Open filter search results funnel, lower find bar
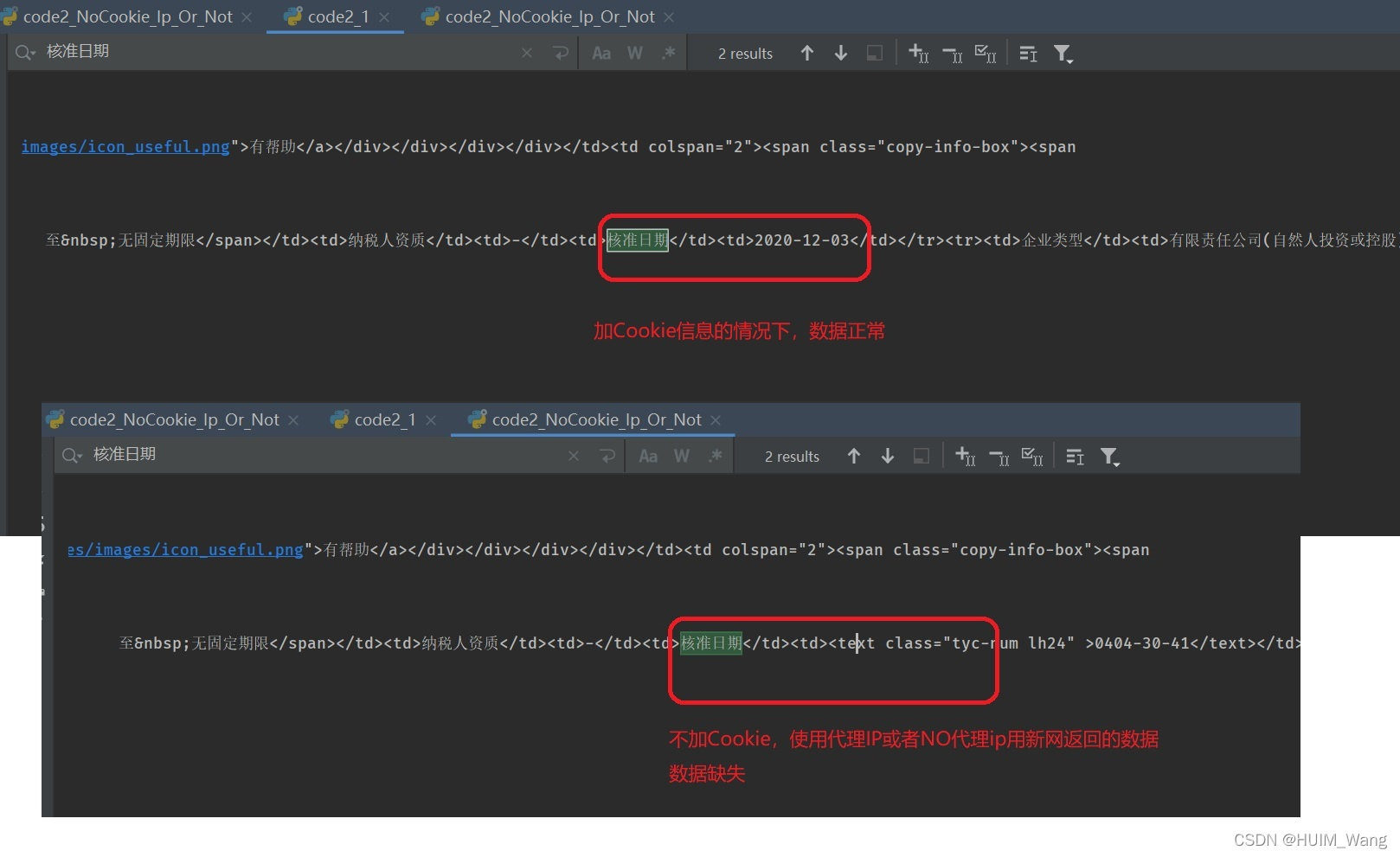 coord(1109,457)
